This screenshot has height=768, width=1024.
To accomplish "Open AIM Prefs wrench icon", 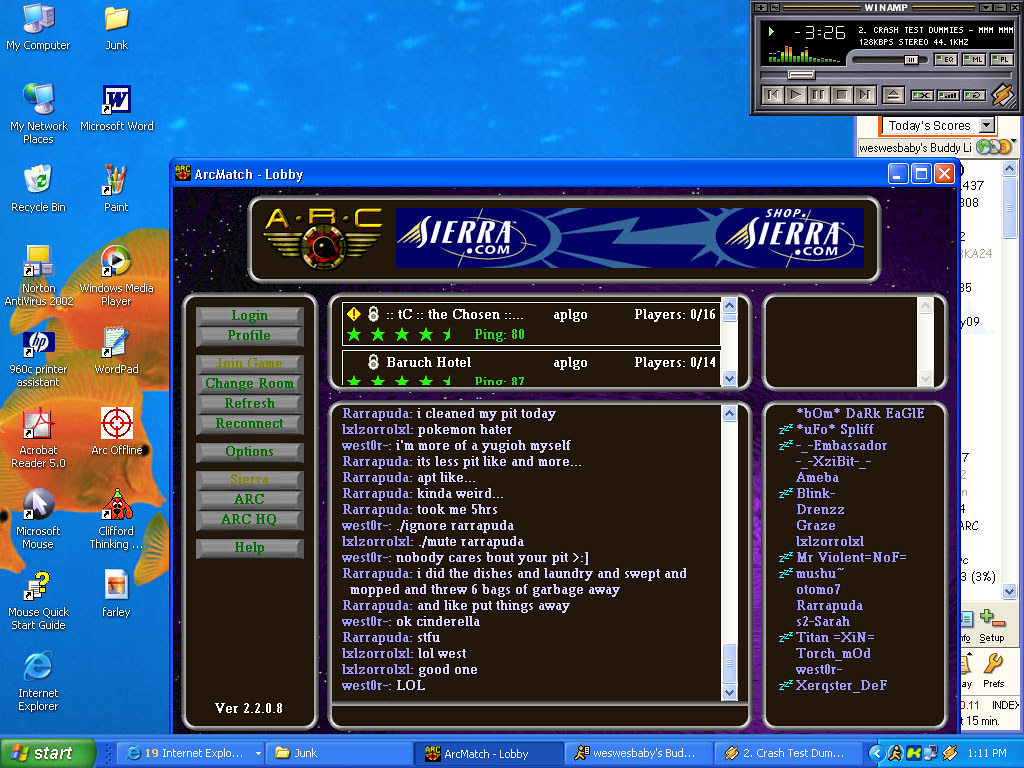I will pos(993,663).
